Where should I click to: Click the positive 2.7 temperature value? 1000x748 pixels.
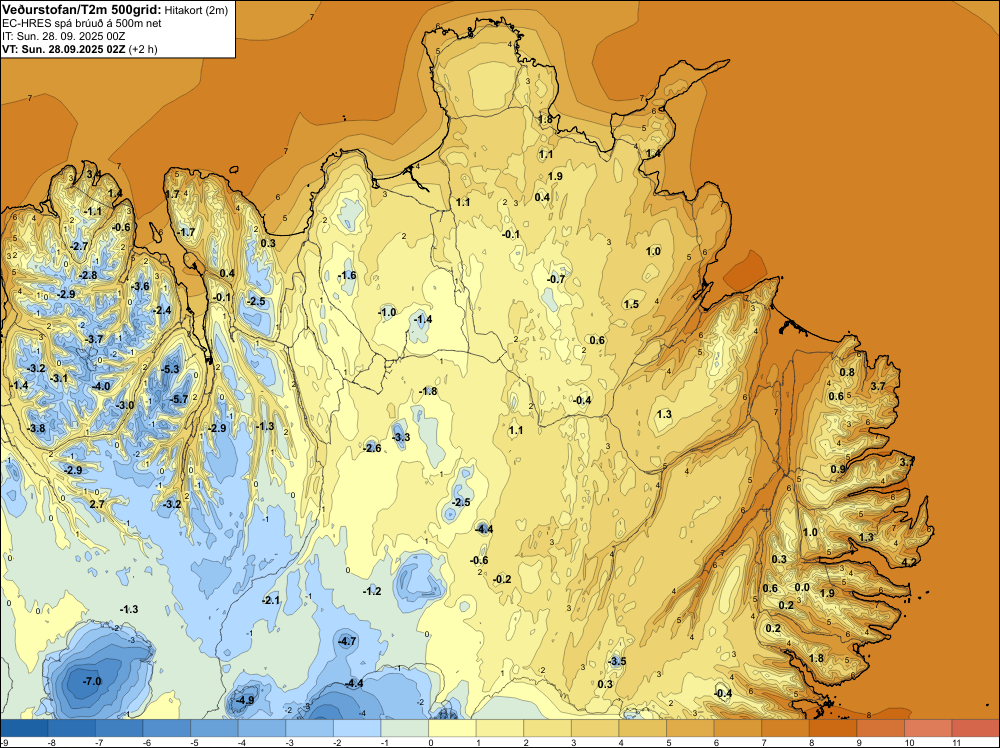96,504
